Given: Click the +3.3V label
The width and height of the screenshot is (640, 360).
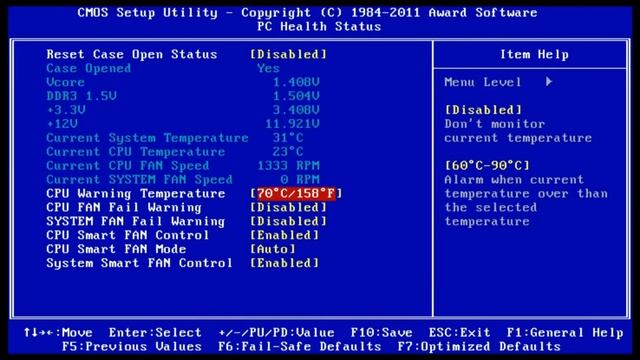Looking at the screenshot, I should pos(66,110).
